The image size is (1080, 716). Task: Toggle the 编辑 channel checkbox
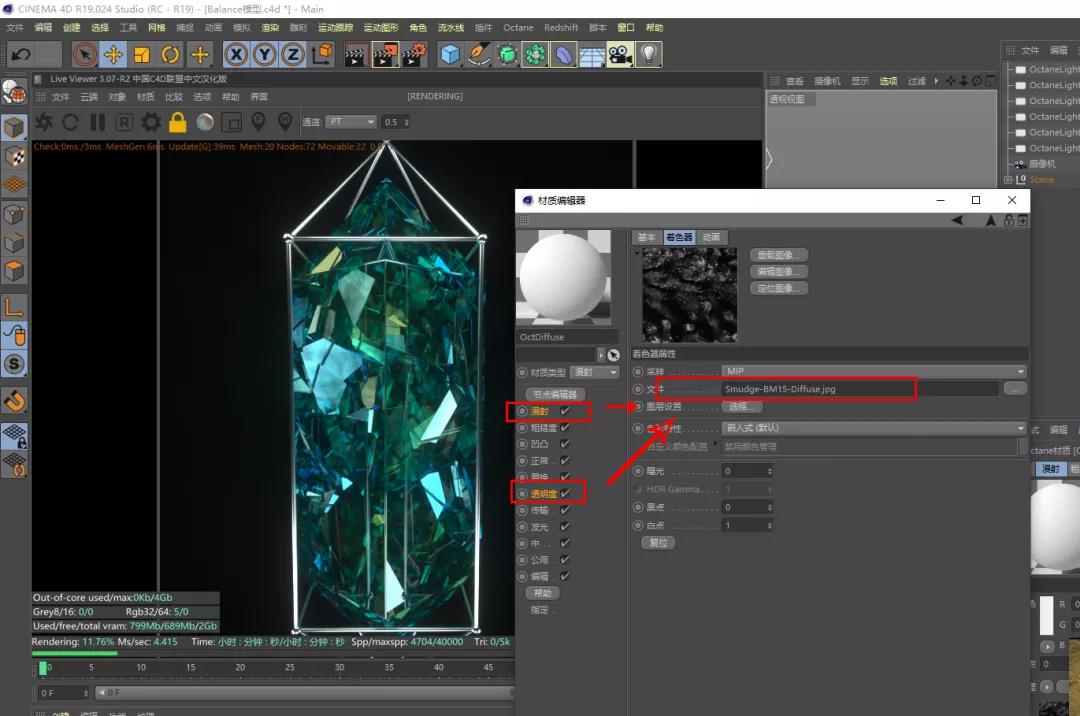coord(565,576)
